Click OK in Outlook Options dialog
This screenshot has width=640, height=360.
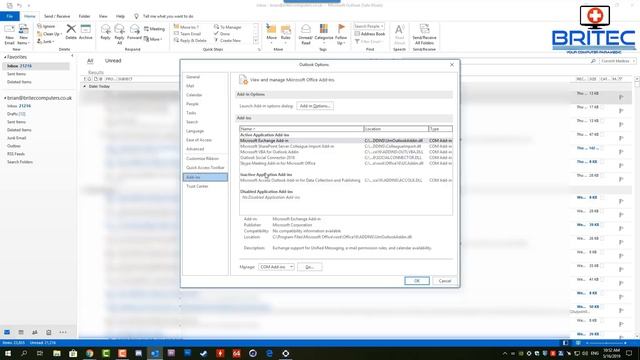tap(417, 281)
